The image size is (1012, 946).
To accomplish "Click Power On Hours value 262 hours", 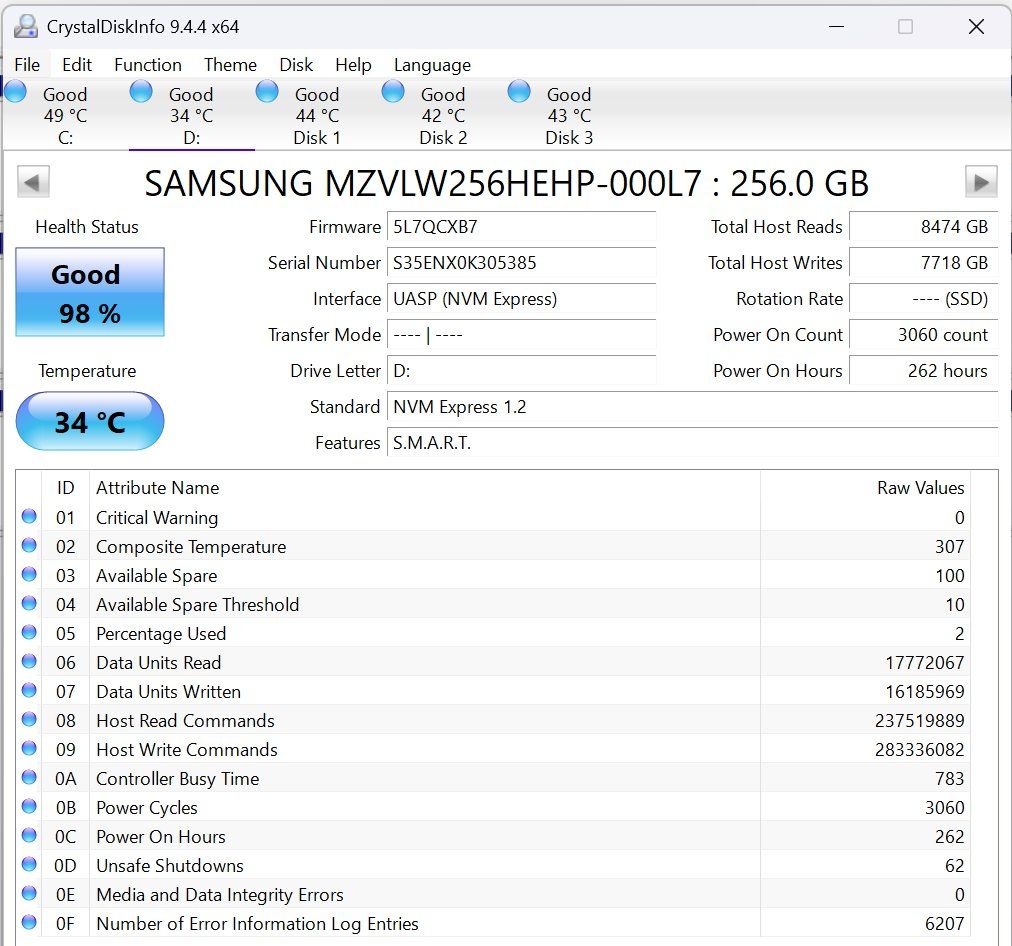I will tap(924, 371).
